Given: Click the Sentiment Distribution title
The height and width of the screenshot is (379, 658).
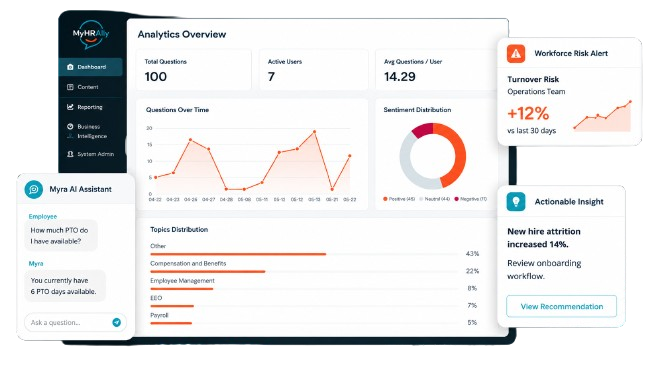Looking at the screenshot, I should tap(417, 110).
